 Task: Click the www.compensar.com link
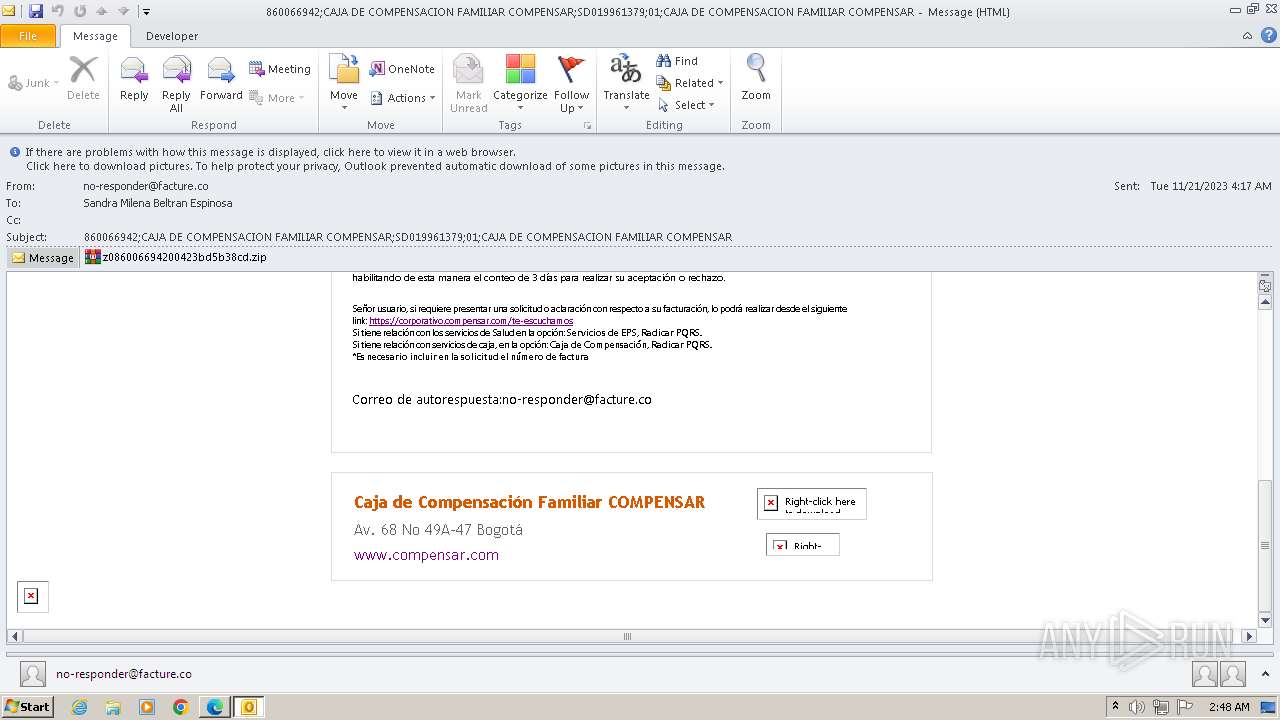(426, 555)
